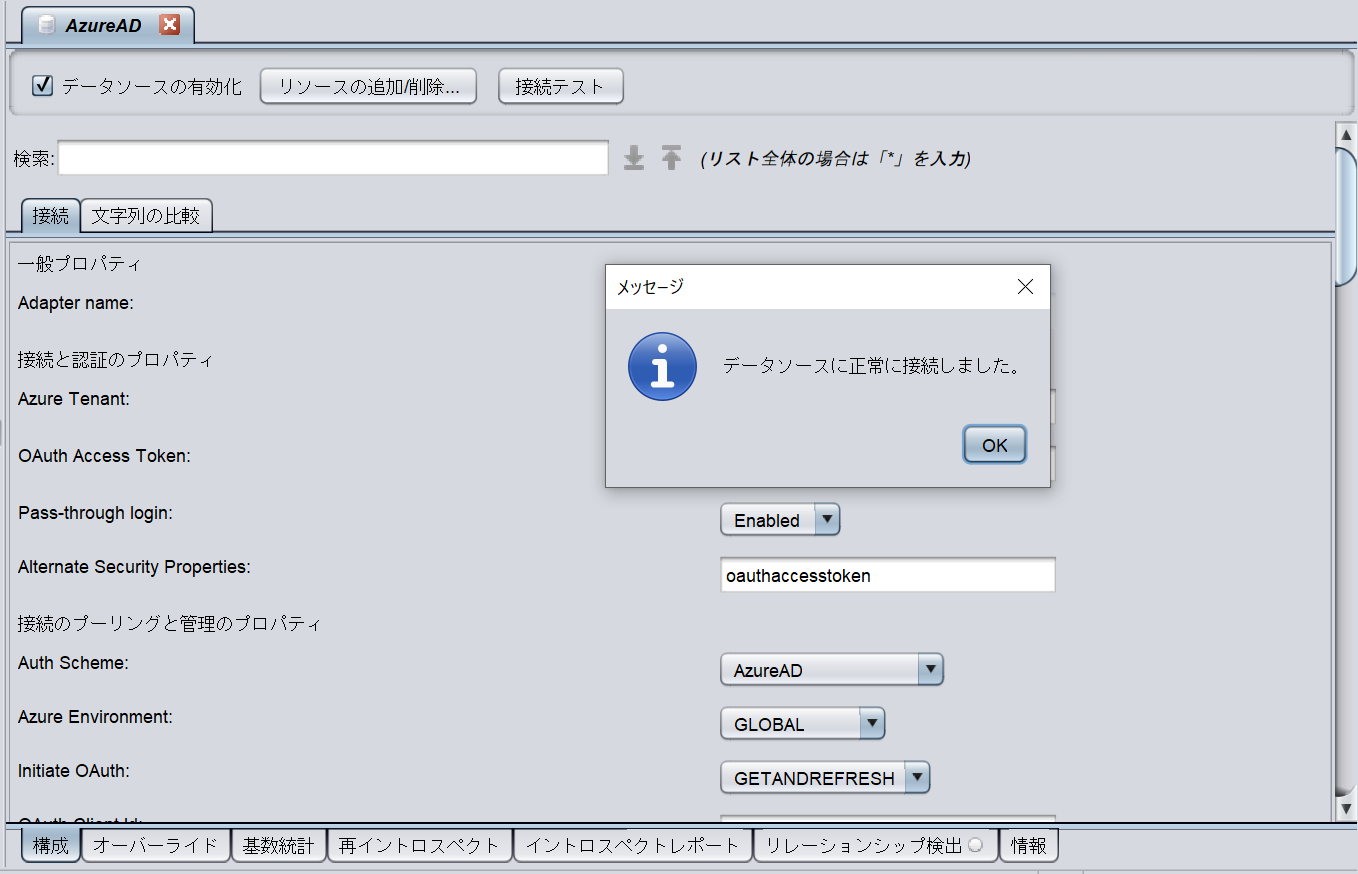The image size is (1358, 874).
Task: Click the blue information icon in message dialog
Action: tap(661, 366)
